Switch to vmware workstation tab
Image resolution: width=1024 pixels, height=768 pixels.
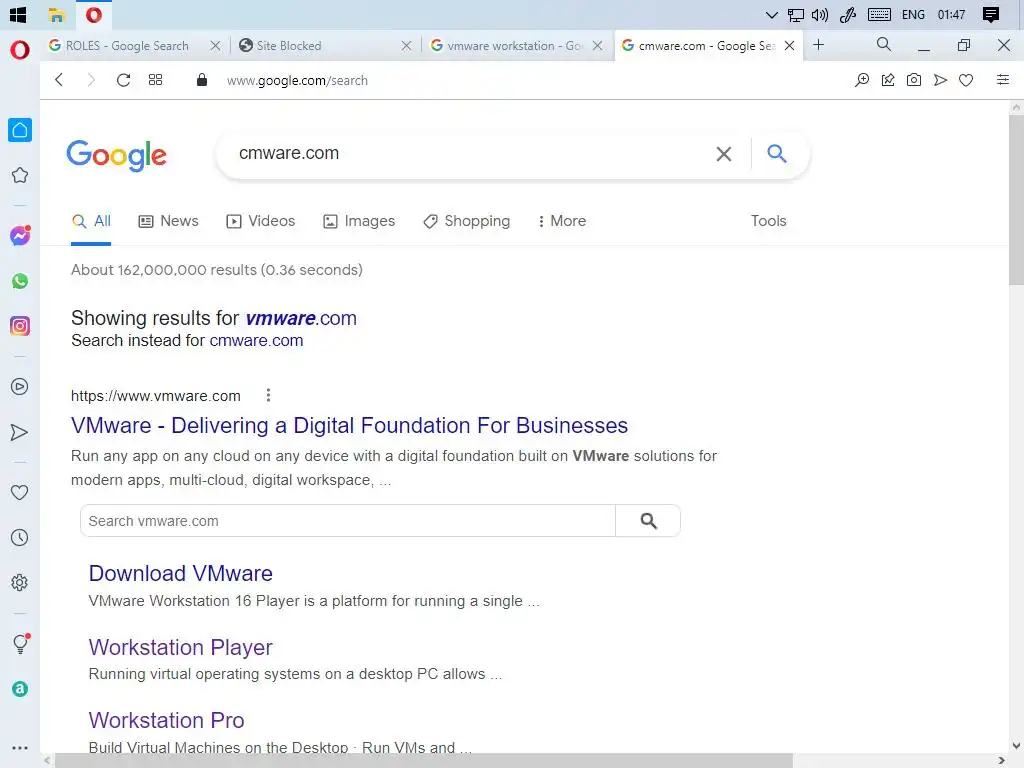(x=514, y=46)
